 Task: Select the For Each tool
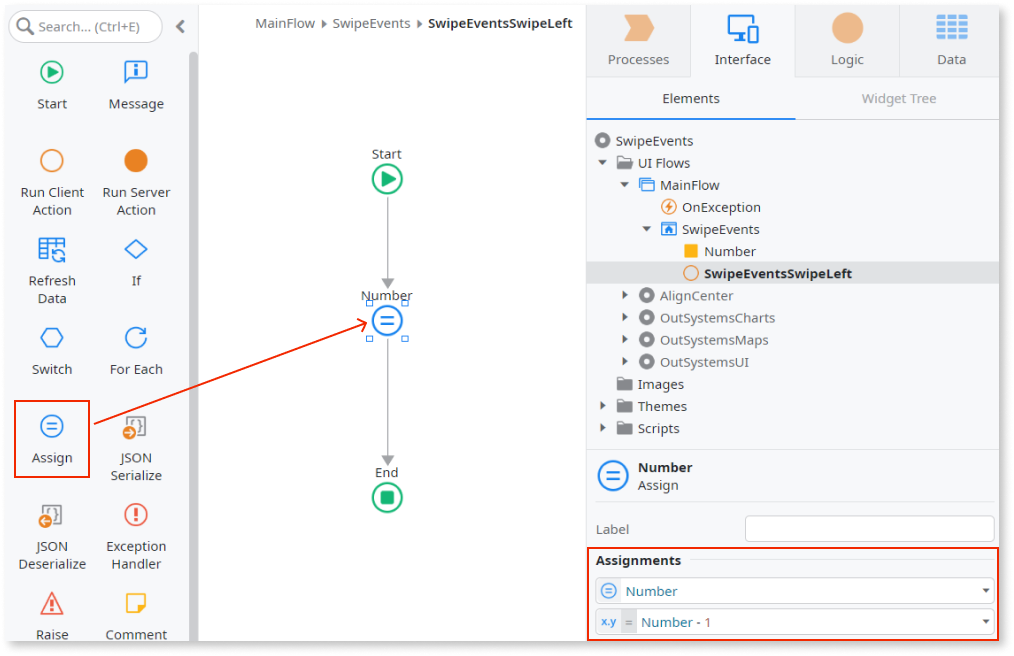pos(135,350)
